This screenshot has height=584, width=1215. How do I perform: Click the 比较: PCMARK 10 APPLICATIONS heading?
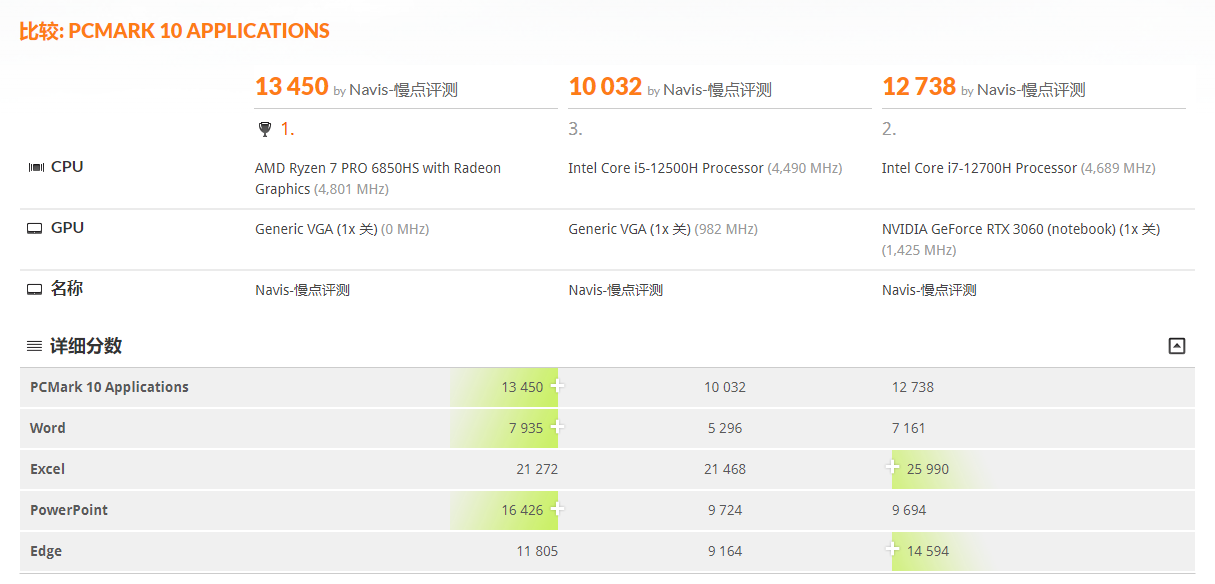(x=174, y=31)
